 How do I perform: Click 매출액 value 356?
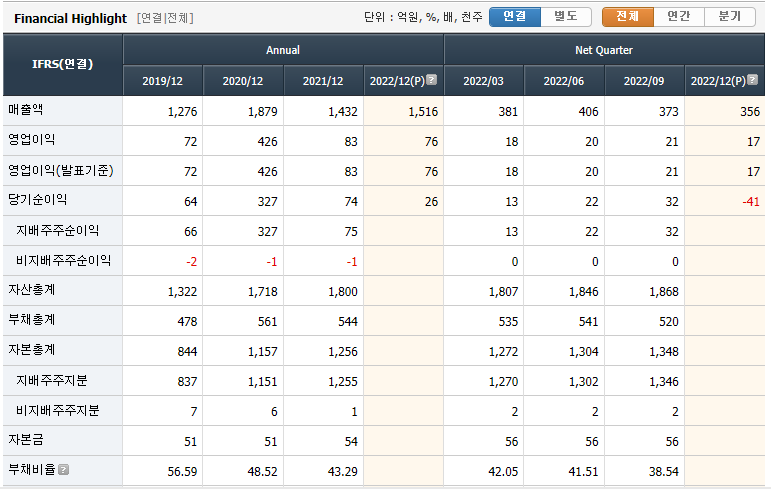point(750,112)
